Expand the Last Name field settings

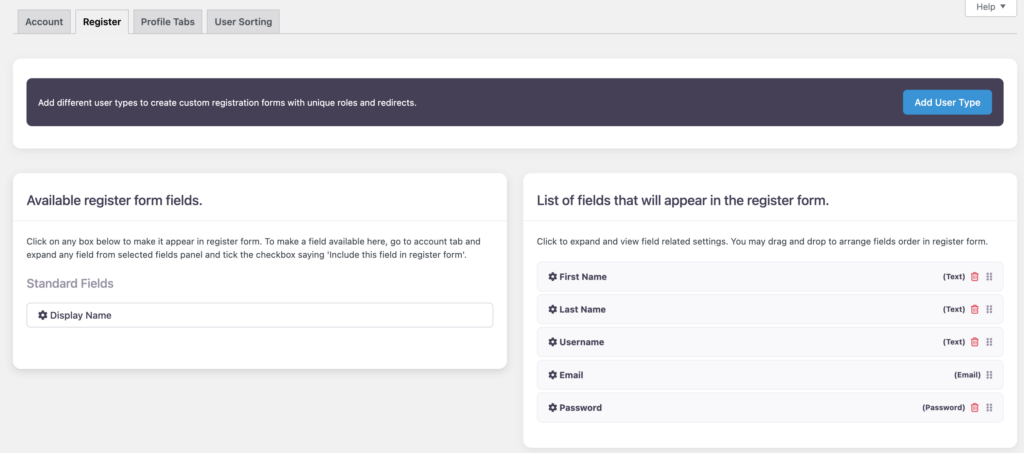point(582,310)
